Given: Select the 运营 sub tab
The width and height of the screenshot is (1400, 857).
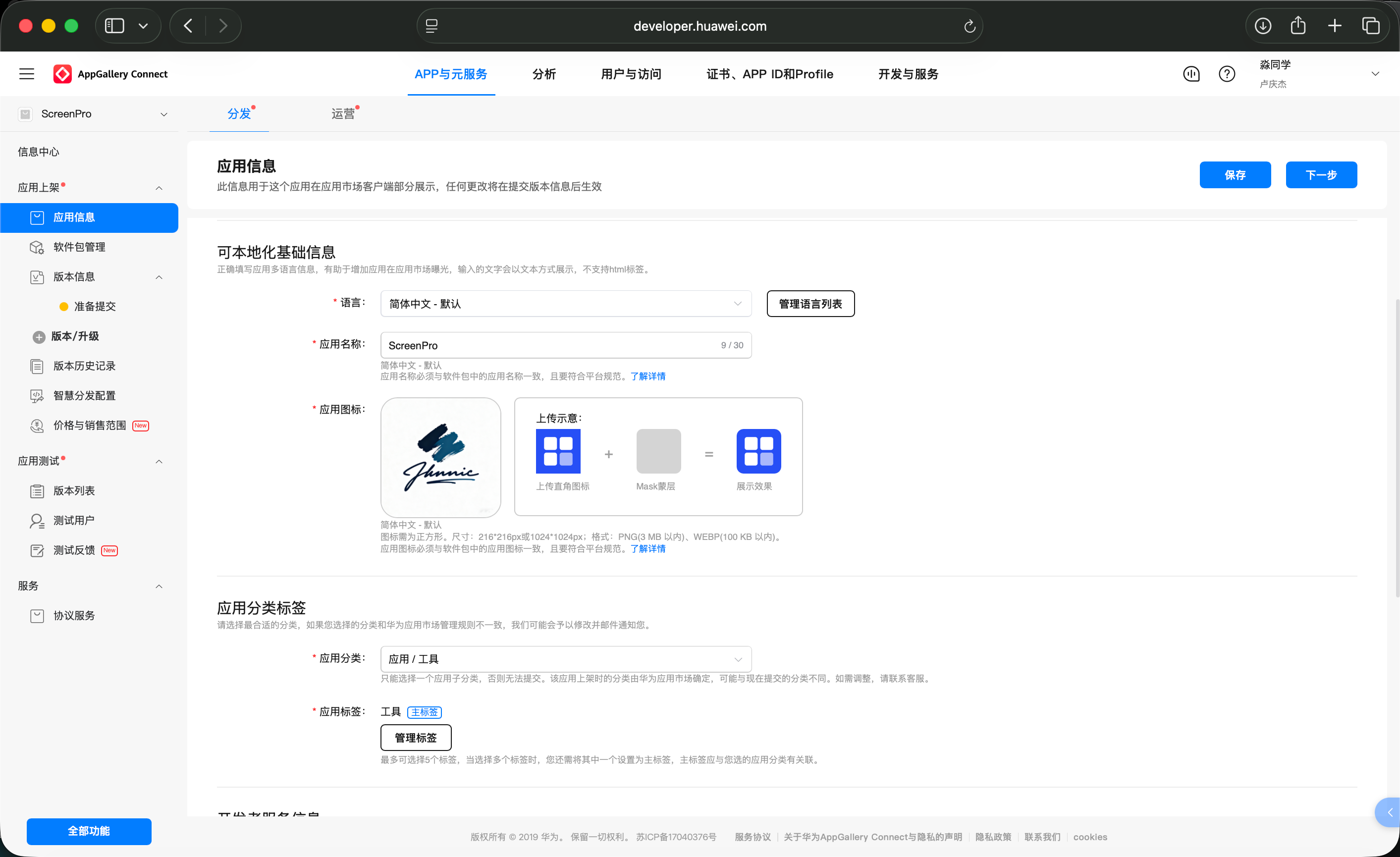Looking at the screenshot, I should [x=343, y=113].
